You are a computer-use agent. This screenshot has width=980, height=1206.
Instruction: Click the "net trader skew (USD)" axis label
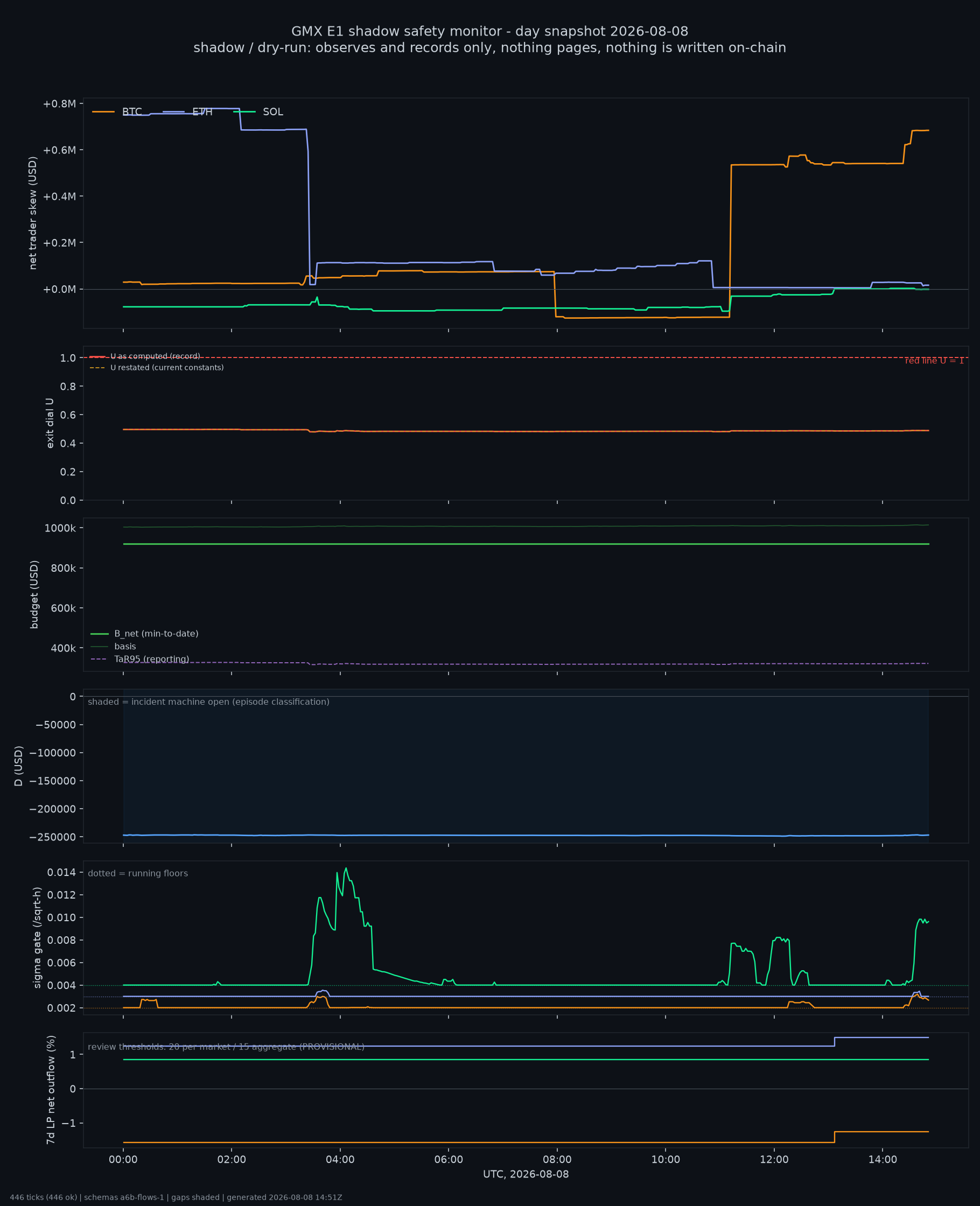tap(33, 213)
